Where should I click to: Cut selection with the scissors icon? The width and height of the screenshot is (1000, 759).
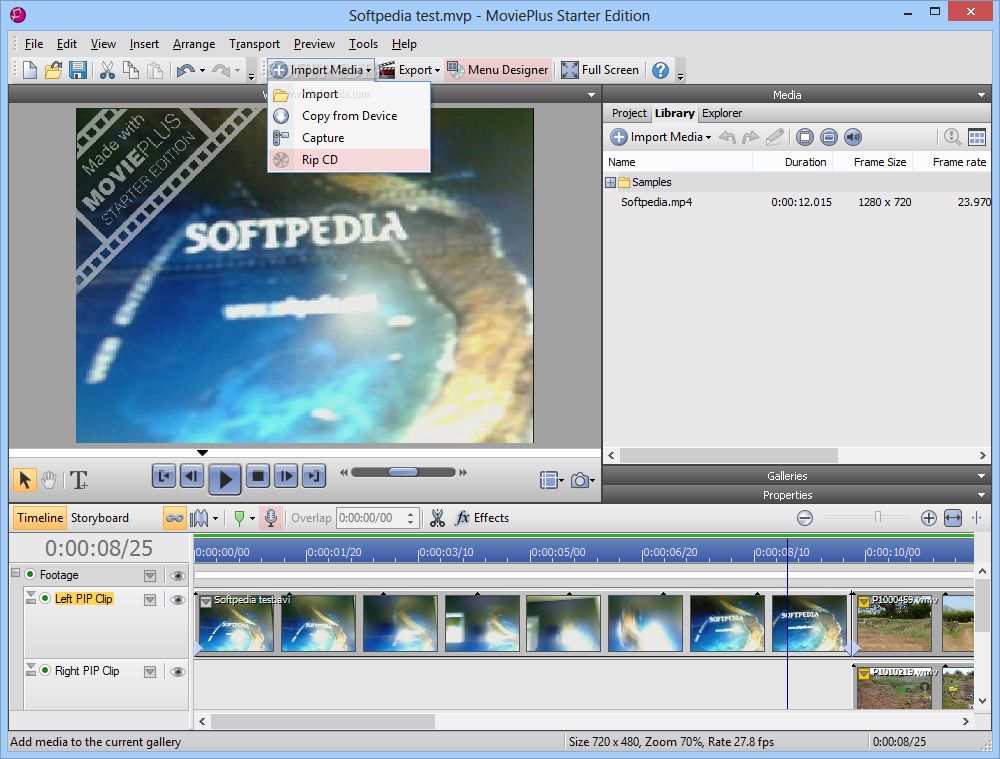[x=107, y=70]
